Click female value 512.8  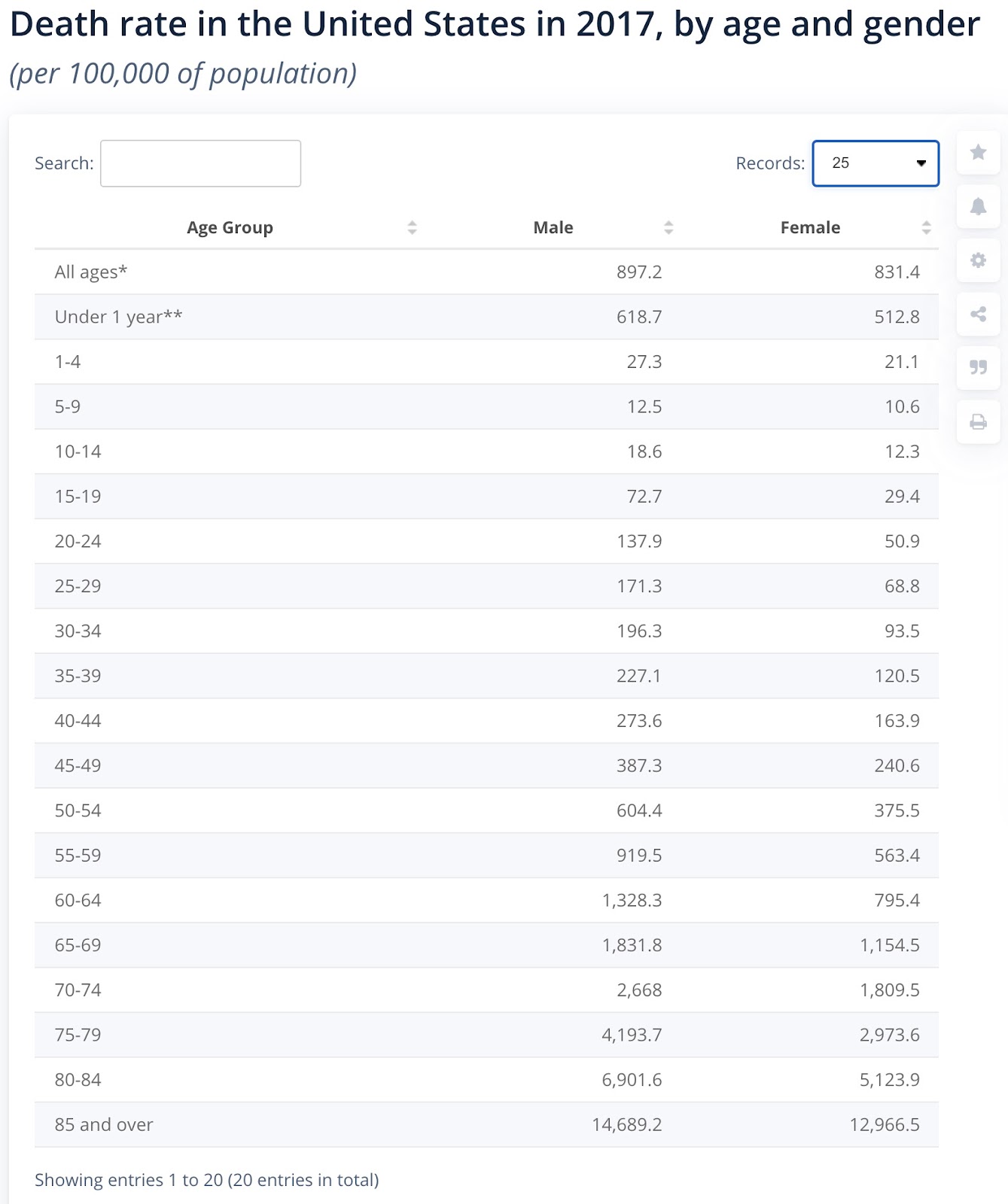click(x=897, y=317)
